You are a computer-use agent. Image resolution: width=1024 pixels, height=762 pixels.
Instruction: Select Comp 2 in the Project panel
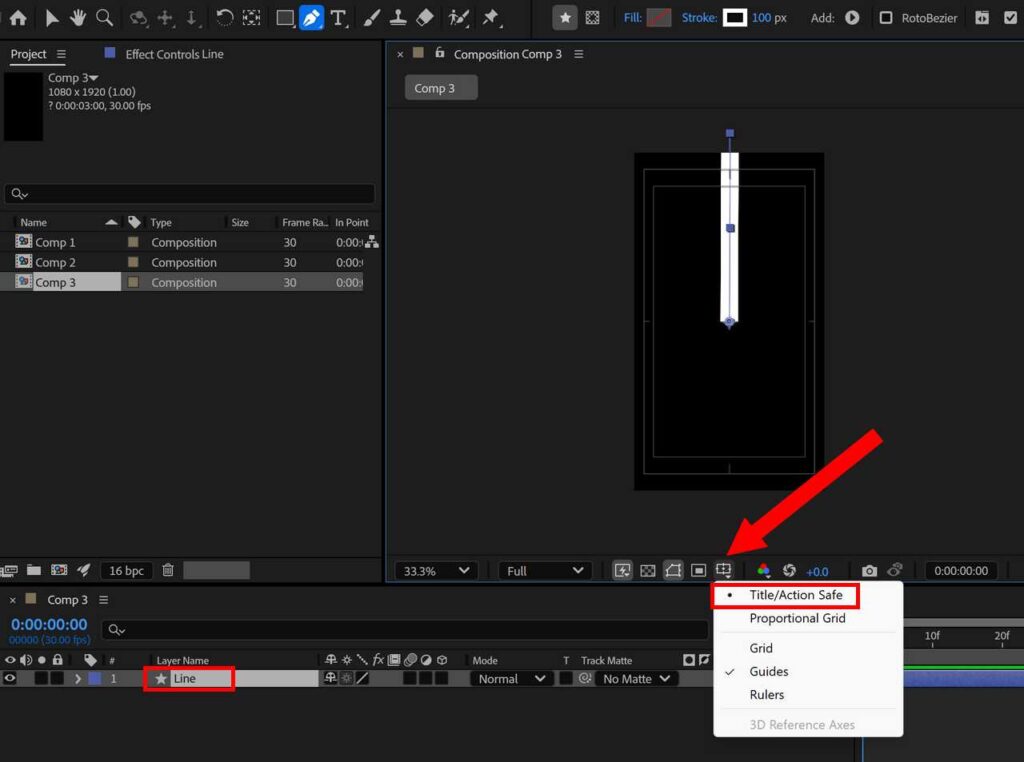click(x=55, y=262)
